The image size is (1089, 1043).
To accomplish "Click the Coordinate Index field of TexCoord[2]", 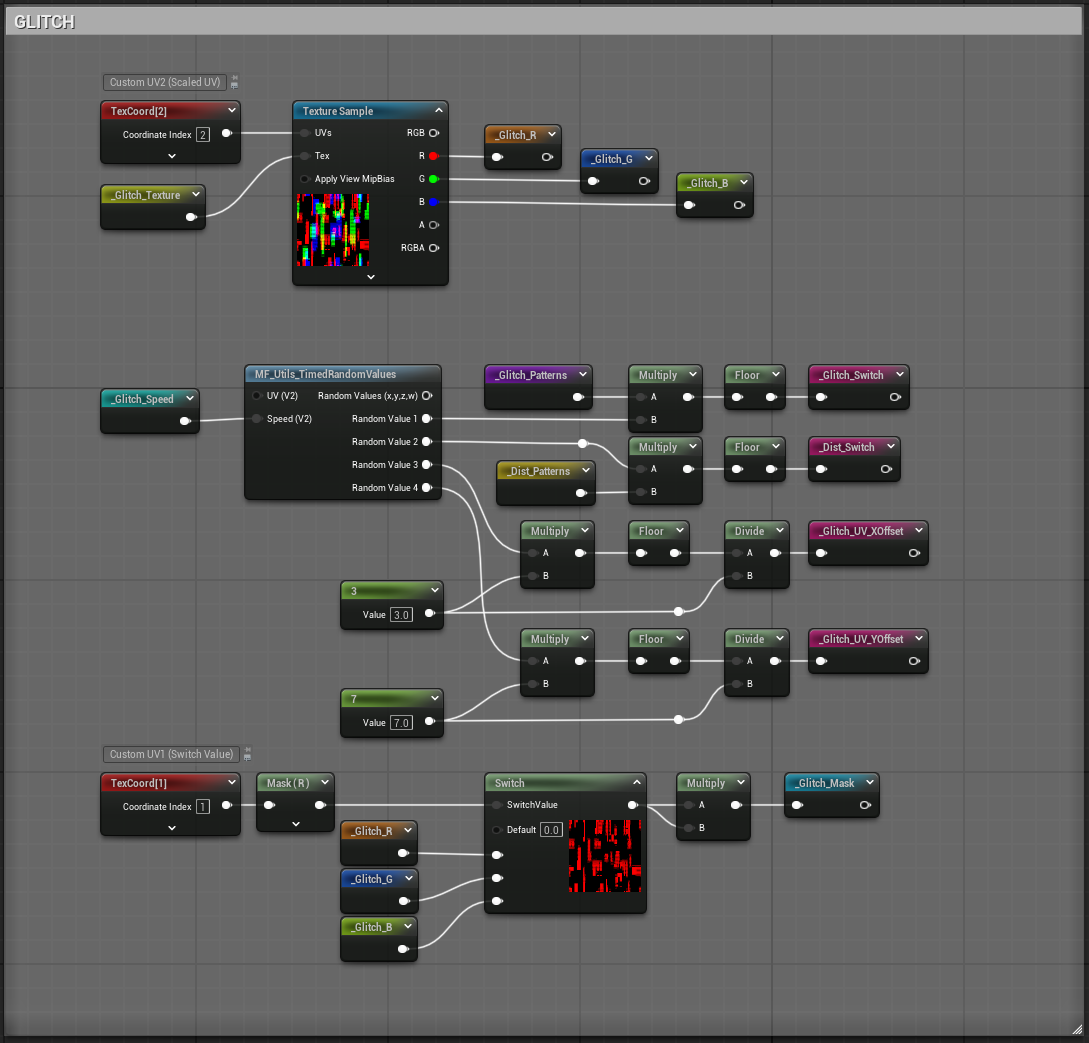I will pyautogui.click(x=203, y=135).
